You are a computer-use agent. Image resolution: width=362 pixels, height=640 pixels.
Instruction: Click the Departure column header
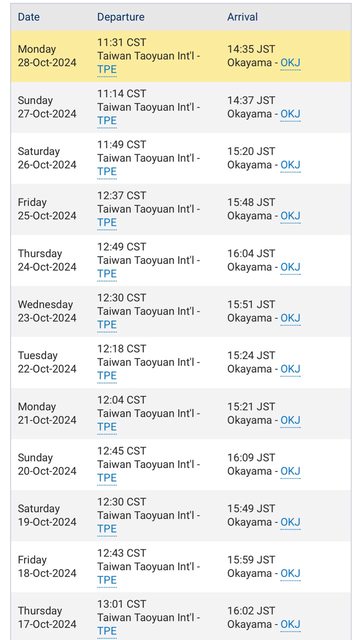point(120,17)
